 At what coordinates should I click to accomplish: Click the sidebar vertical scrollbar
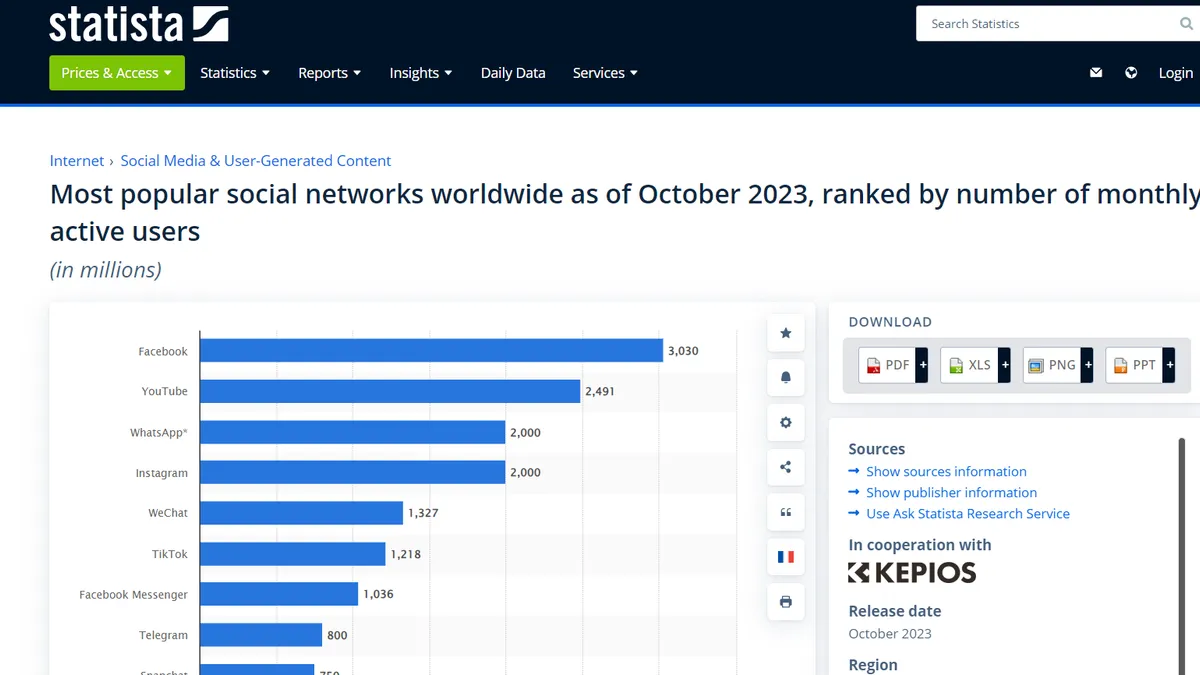click(1181, 555)
